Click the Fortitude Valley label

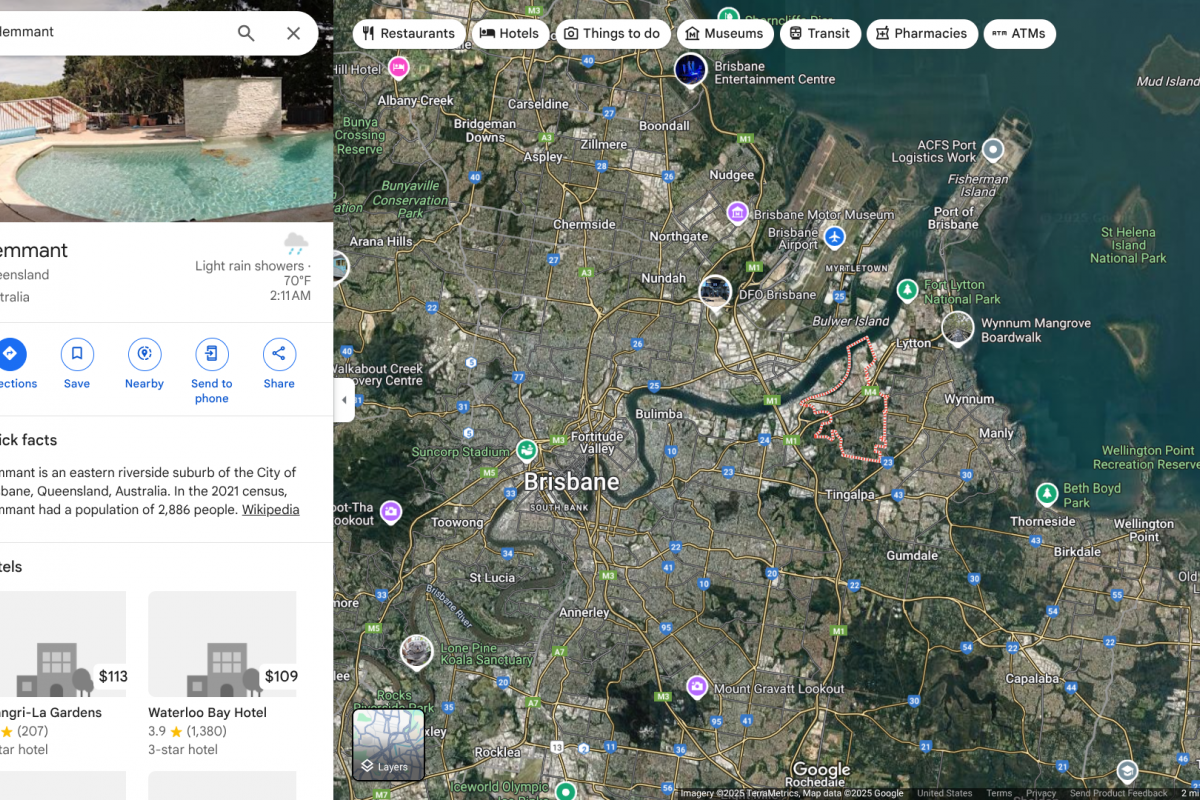(597, 443)
